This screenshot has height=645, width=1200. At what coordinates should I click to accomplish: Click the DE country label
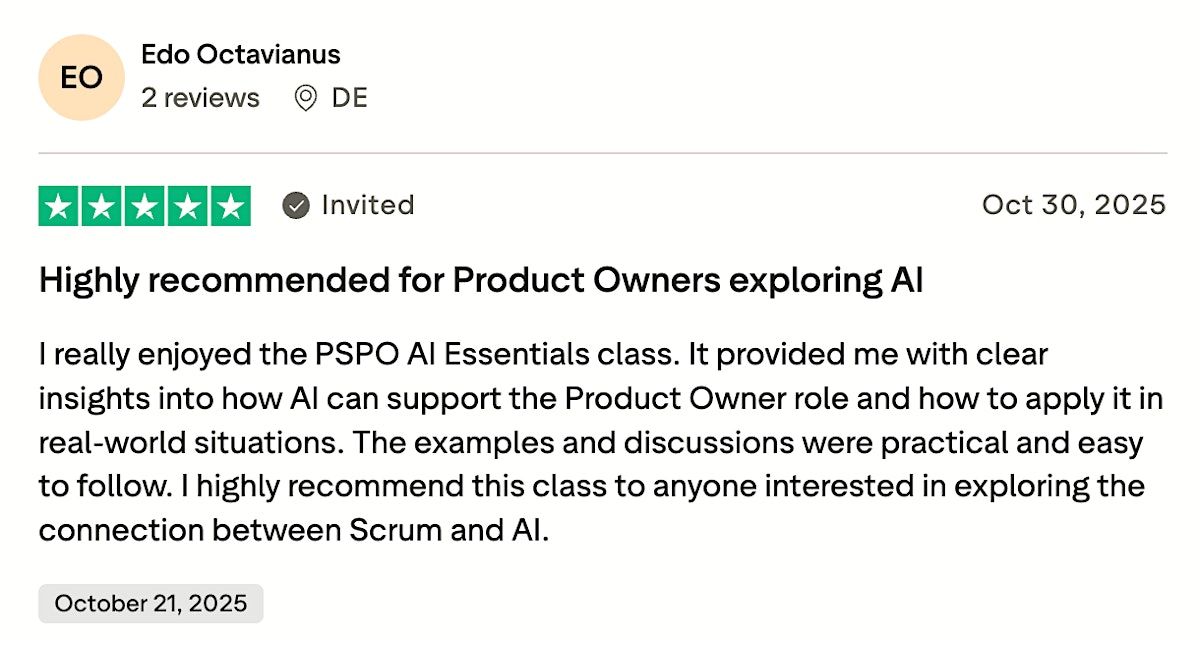[x=350, y=98]
